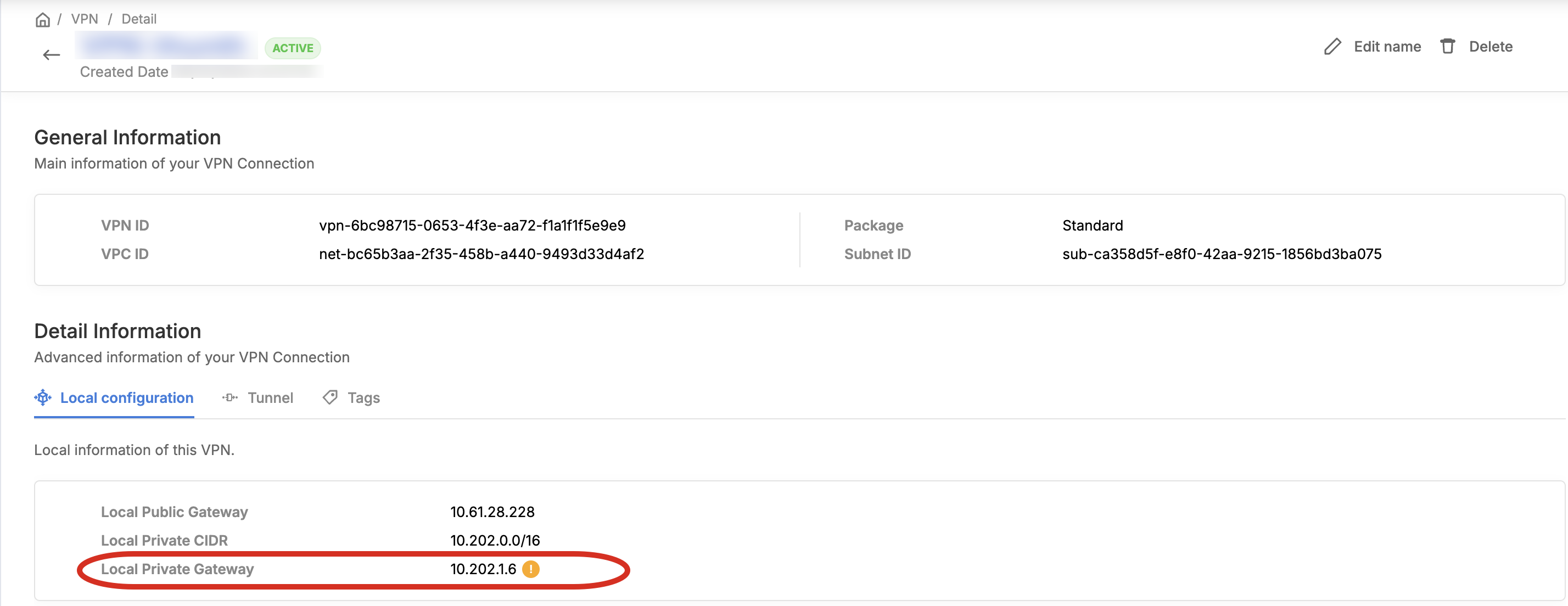This screenshot has height=606, width=1568.
Task: Select the Local configuration tab
Action: 127,398
